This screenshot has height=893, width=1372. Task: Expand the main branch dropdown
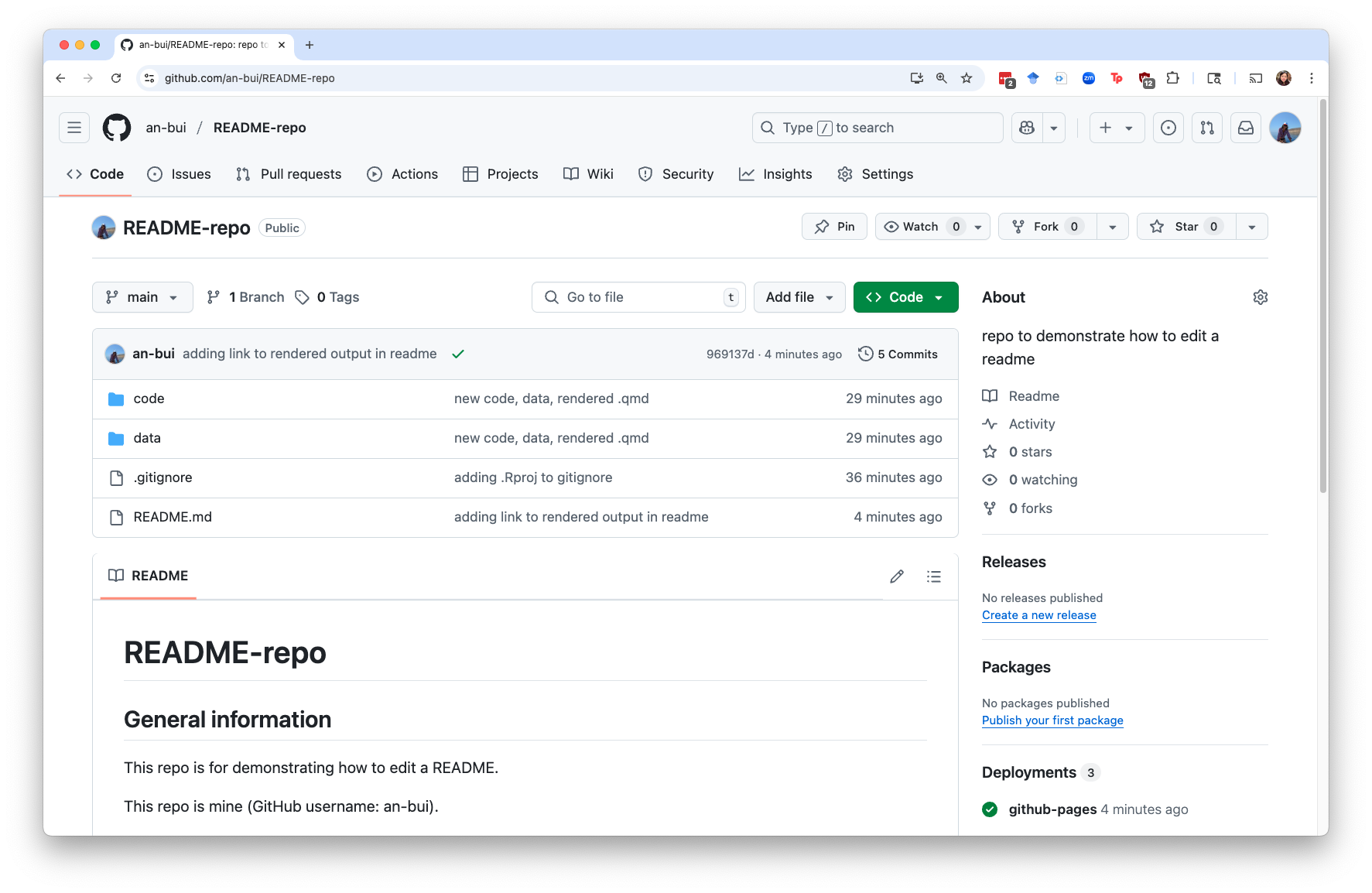(x=142, y=297)
